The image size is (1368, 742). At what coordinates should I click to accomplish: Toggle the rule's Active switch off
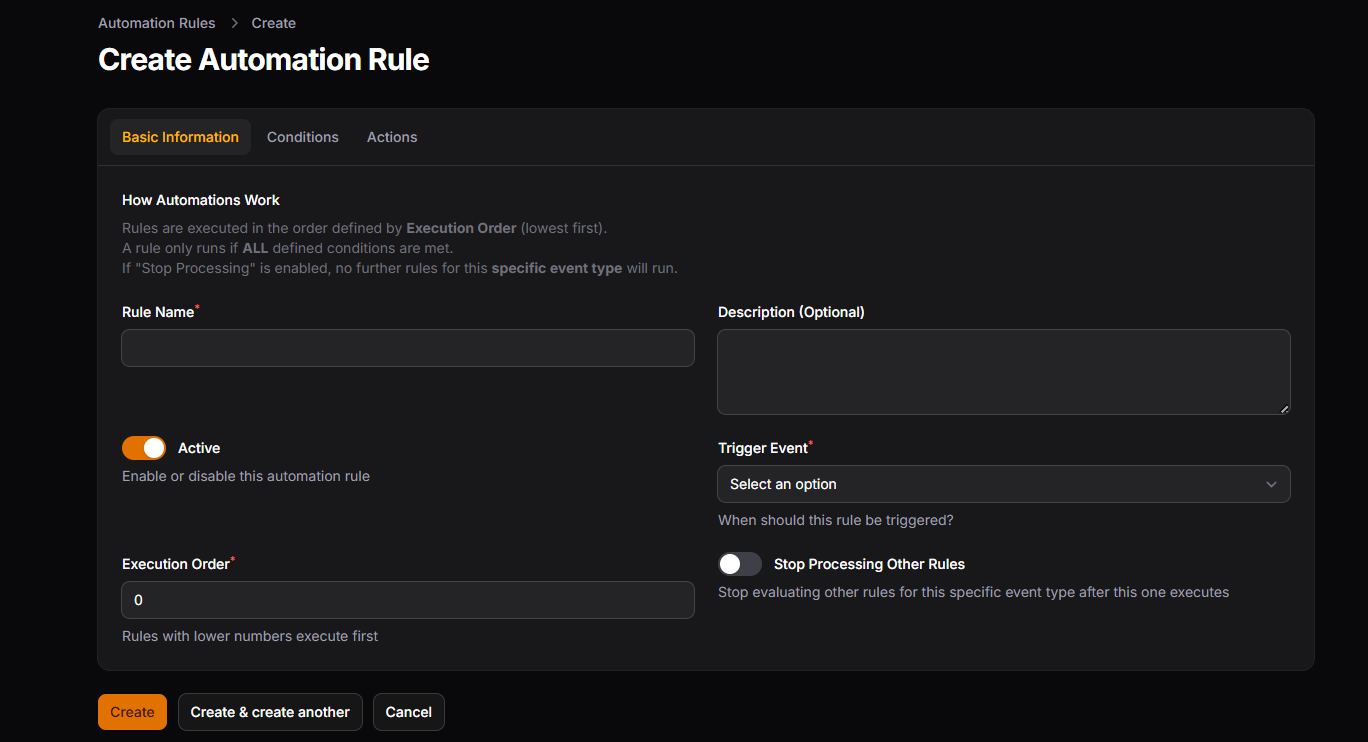pyautogui.click(x=143, y=447)
